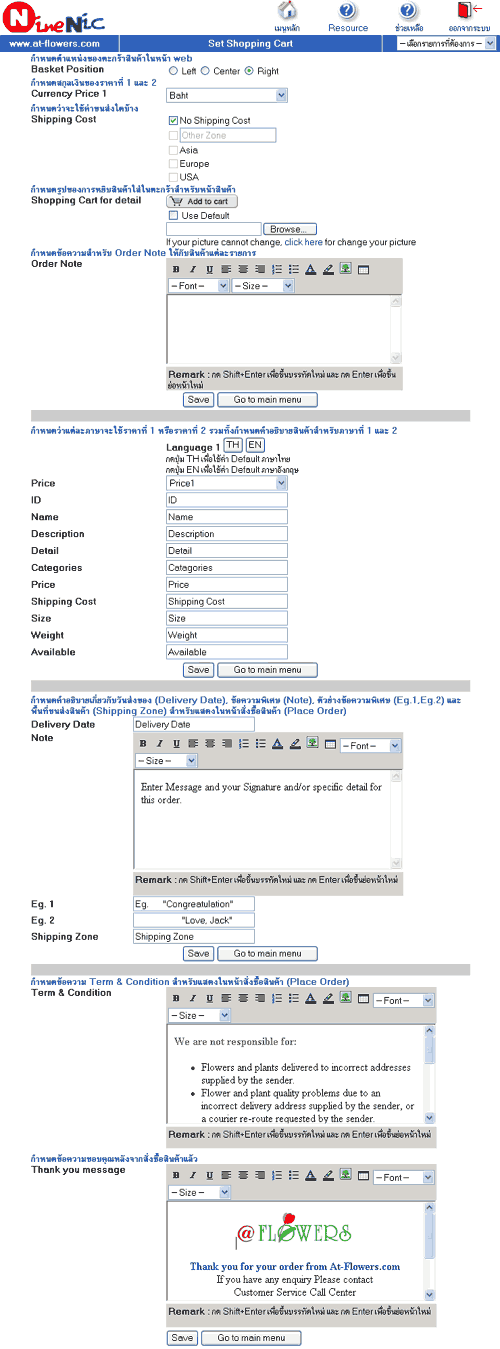Viewport: 500px width, 1349px height.
Task: Toggle italic in Order Note editor
Action: [x=193, y=269]
